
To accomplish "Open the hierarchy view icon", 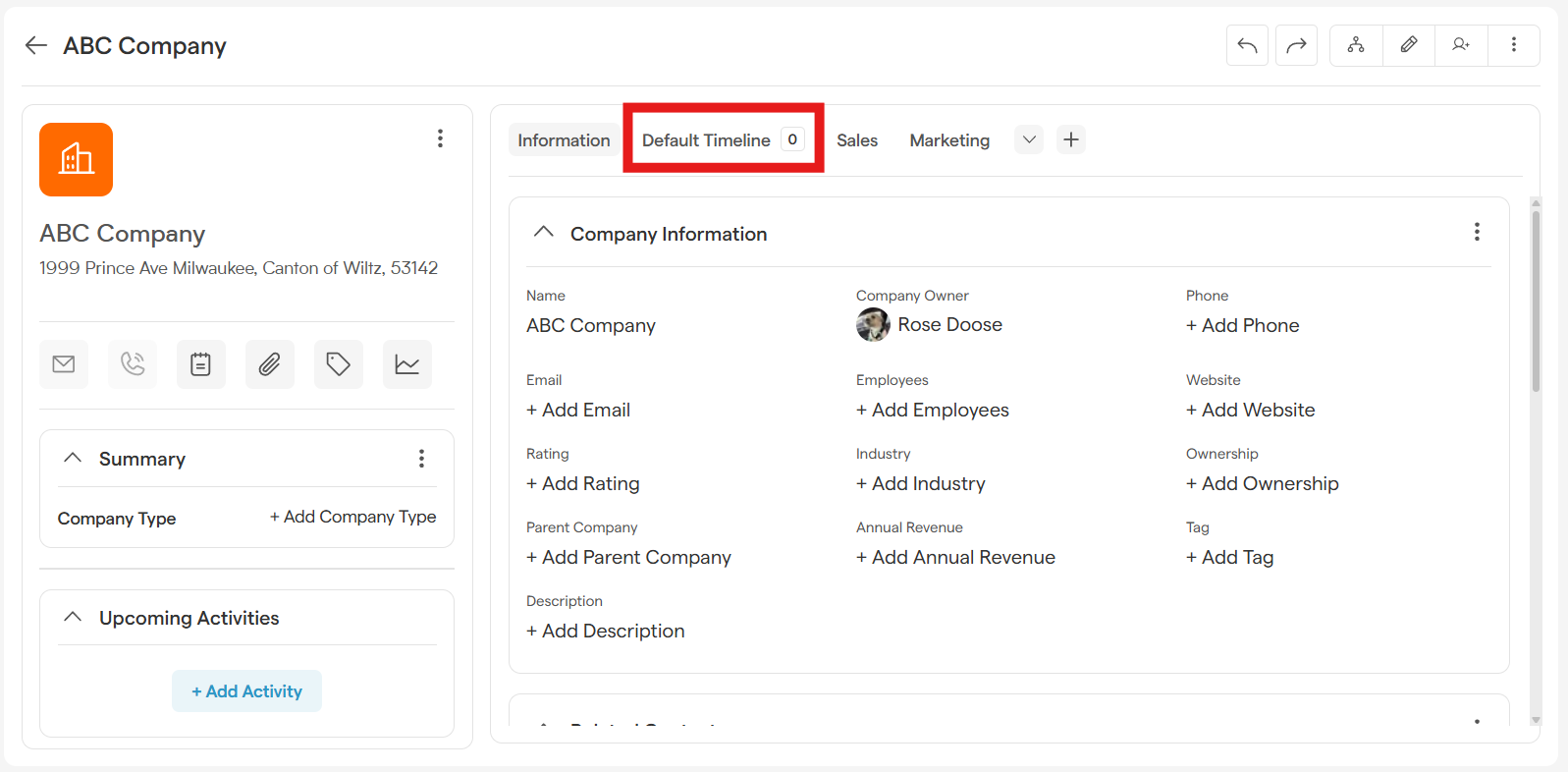I will click(1356, 45).
